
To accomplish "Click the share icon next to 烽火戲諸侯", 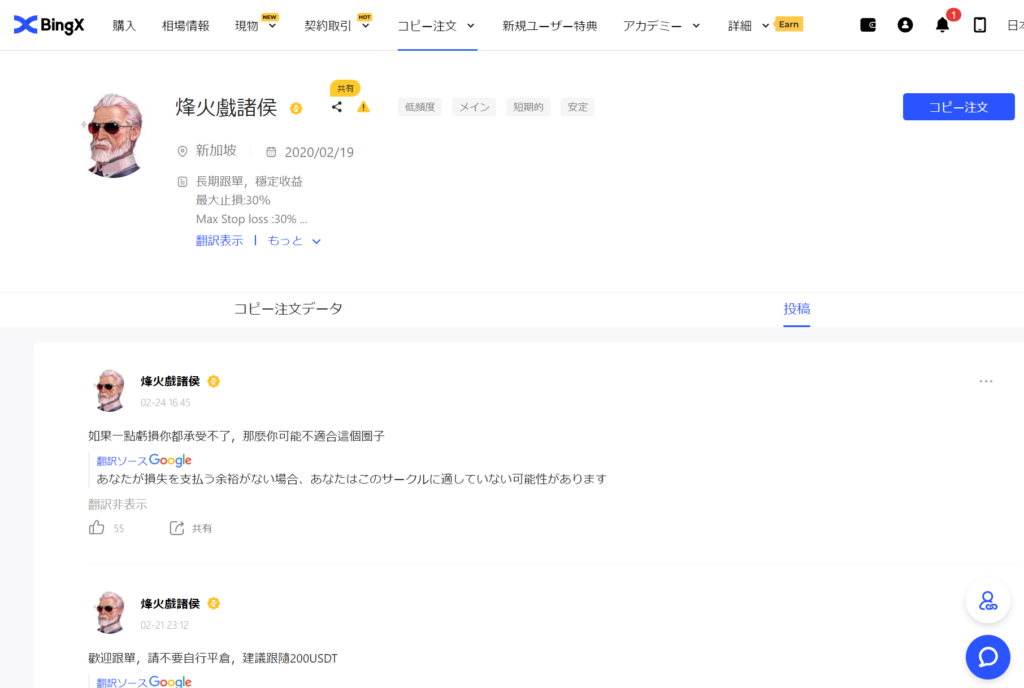I will point(337,106).
